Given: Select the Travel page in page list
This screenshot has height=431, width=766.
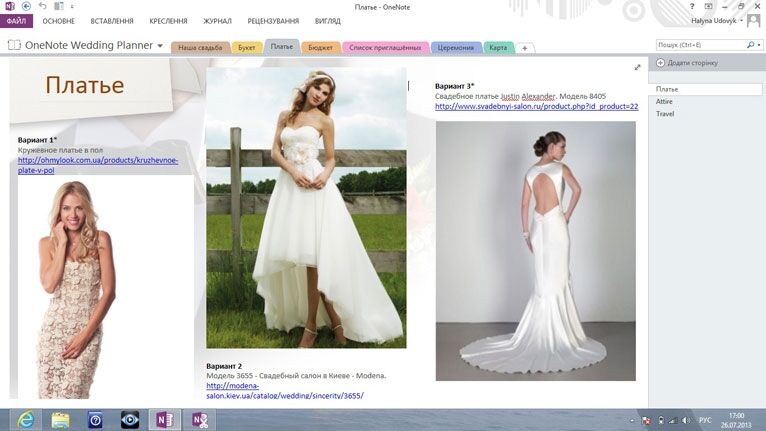Looking at the screenshot, I should tap(665, 114).
